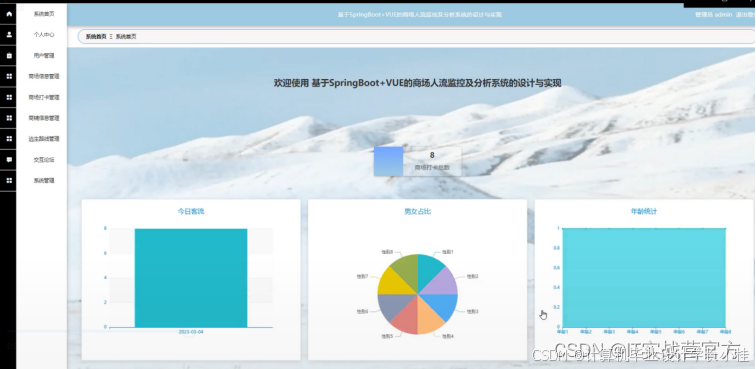
Task: Click the 6 y-axis value in 今日客流
Action: (x=105, y=253)
